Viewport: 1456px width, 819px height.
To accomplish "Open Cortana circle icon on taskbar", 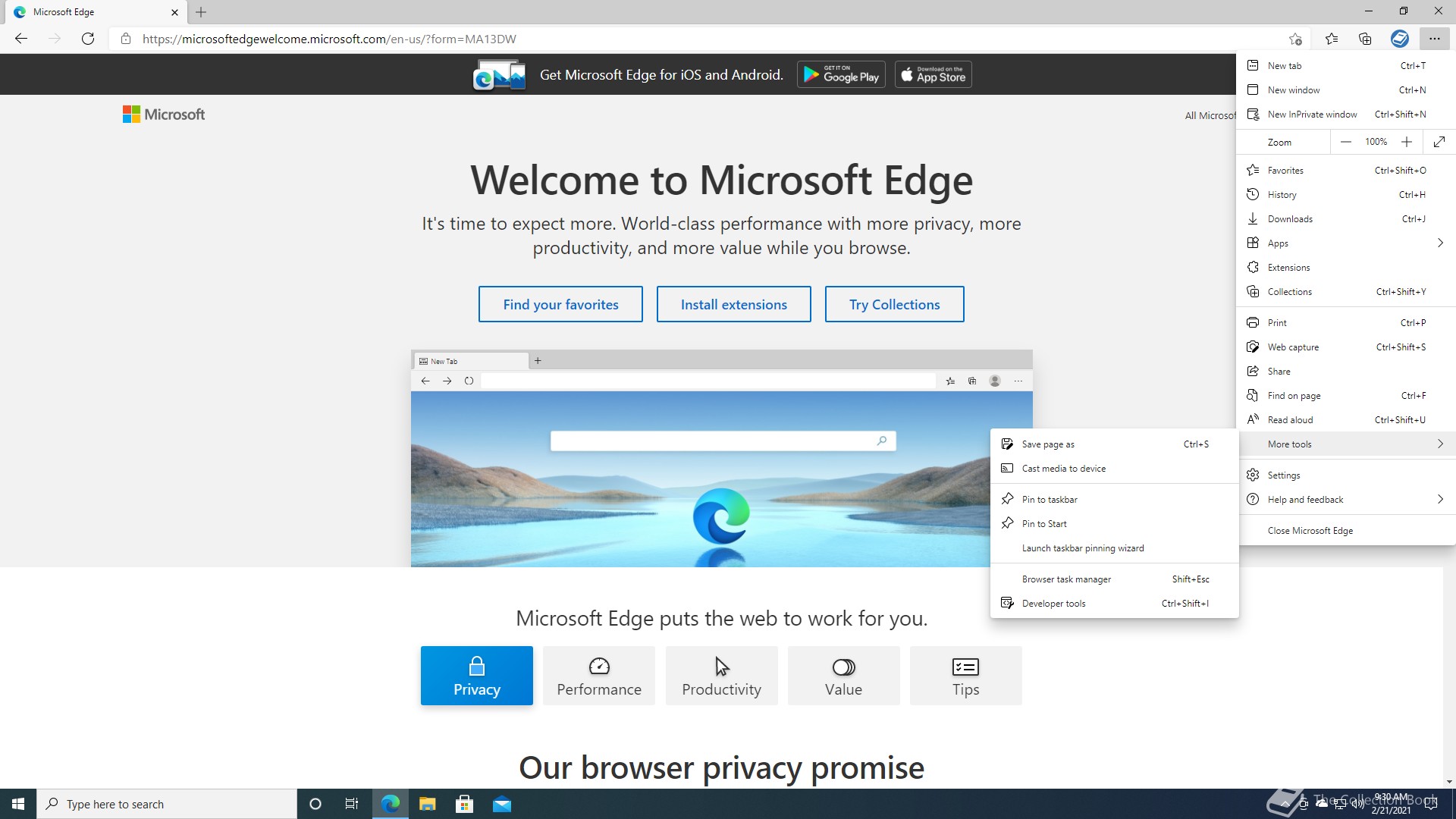I will tap(315, 804).
